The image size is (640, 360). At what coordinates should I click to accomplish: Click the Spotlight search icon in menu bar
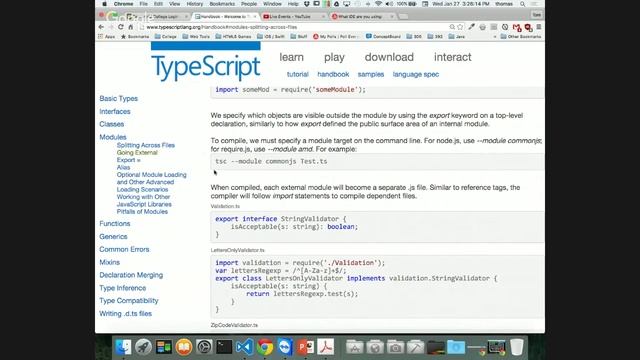(522, 4)
